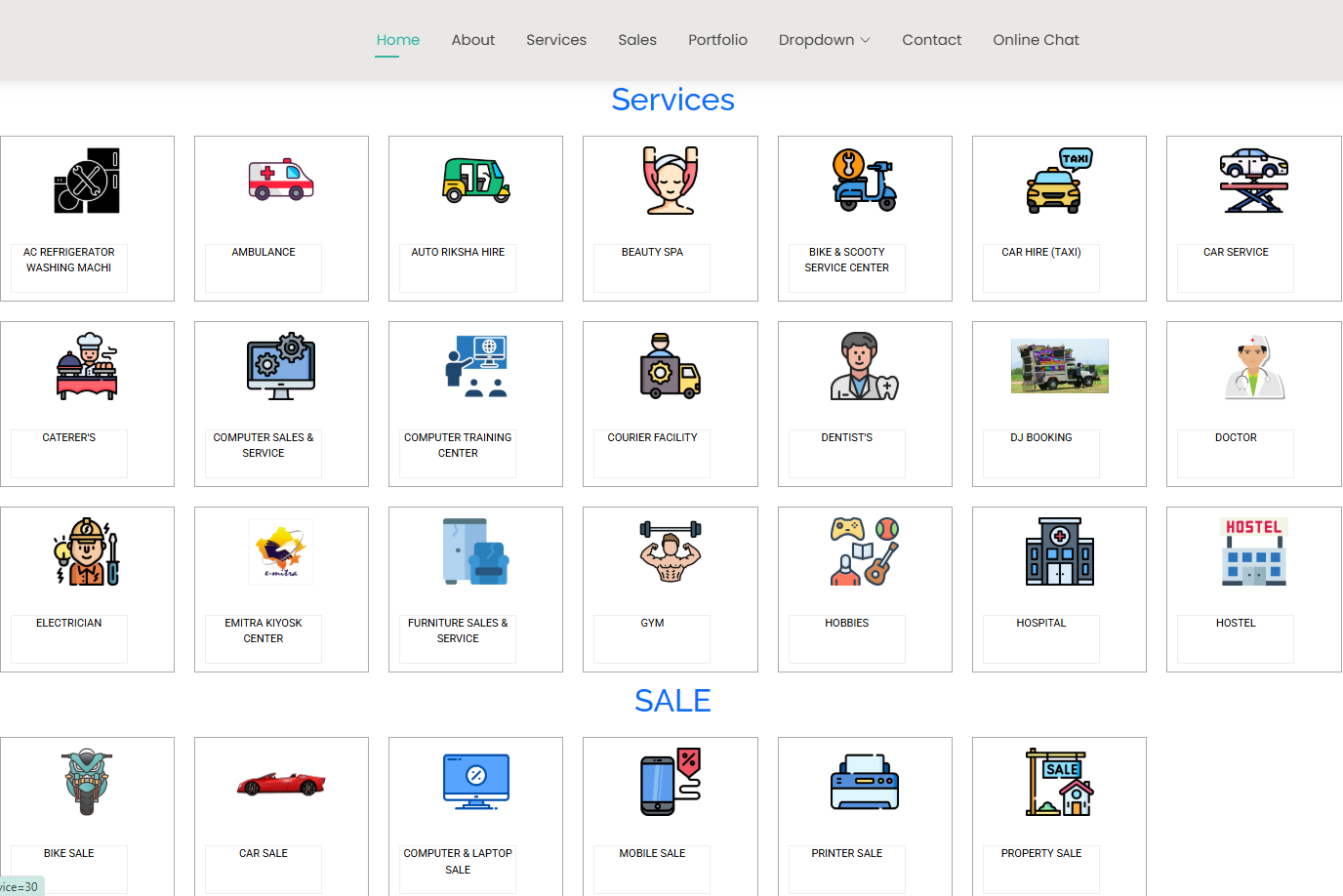This screenshot has width=1343, height=896.
Task: Click the DENTIST'S label text
Action: click(846, 438)
